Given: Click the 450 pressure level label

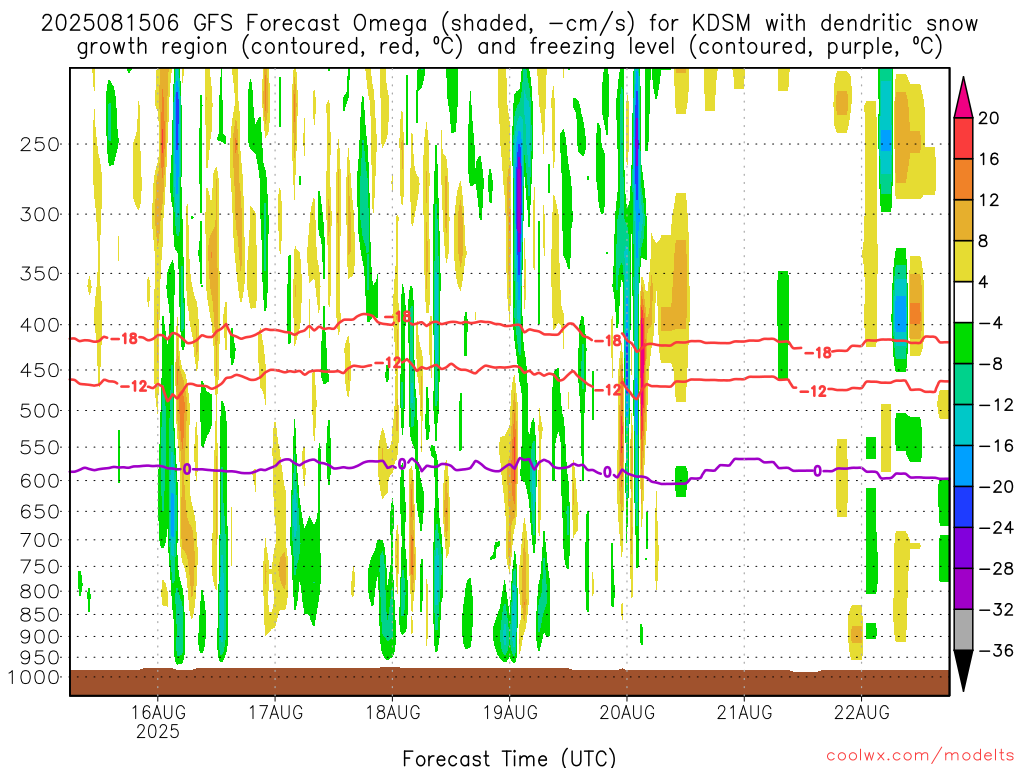Looking at the screenshot, I should (x=40, y=370).
